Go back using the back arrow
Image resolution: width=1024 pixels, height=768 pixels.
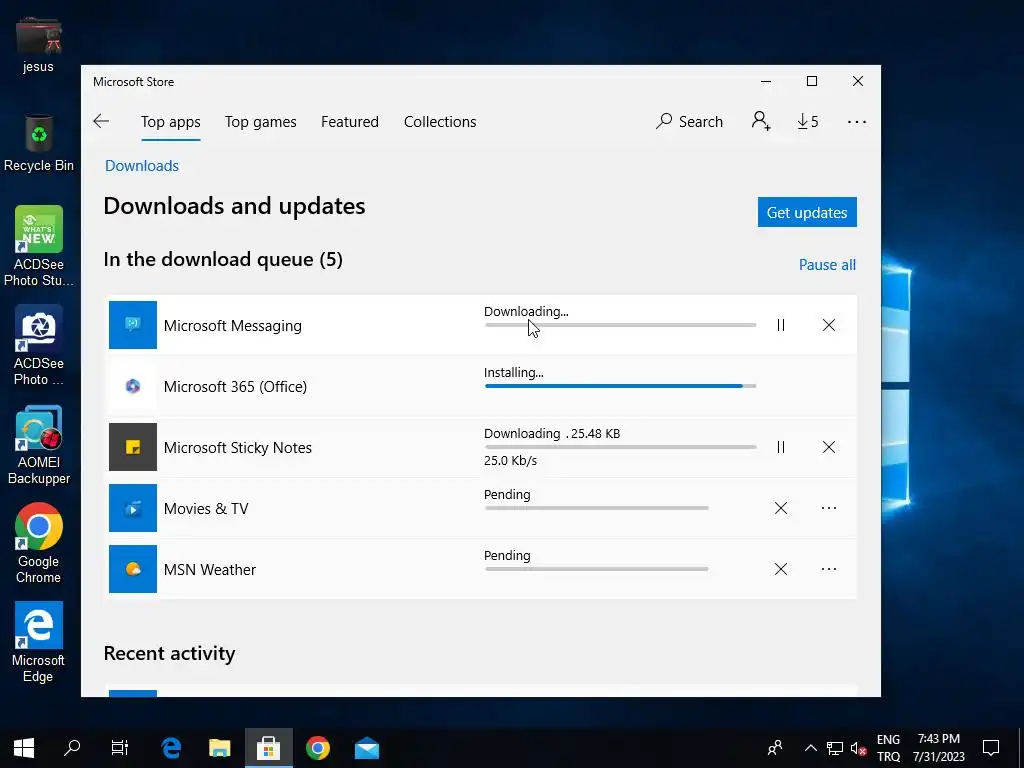click(x=101, y=121)
